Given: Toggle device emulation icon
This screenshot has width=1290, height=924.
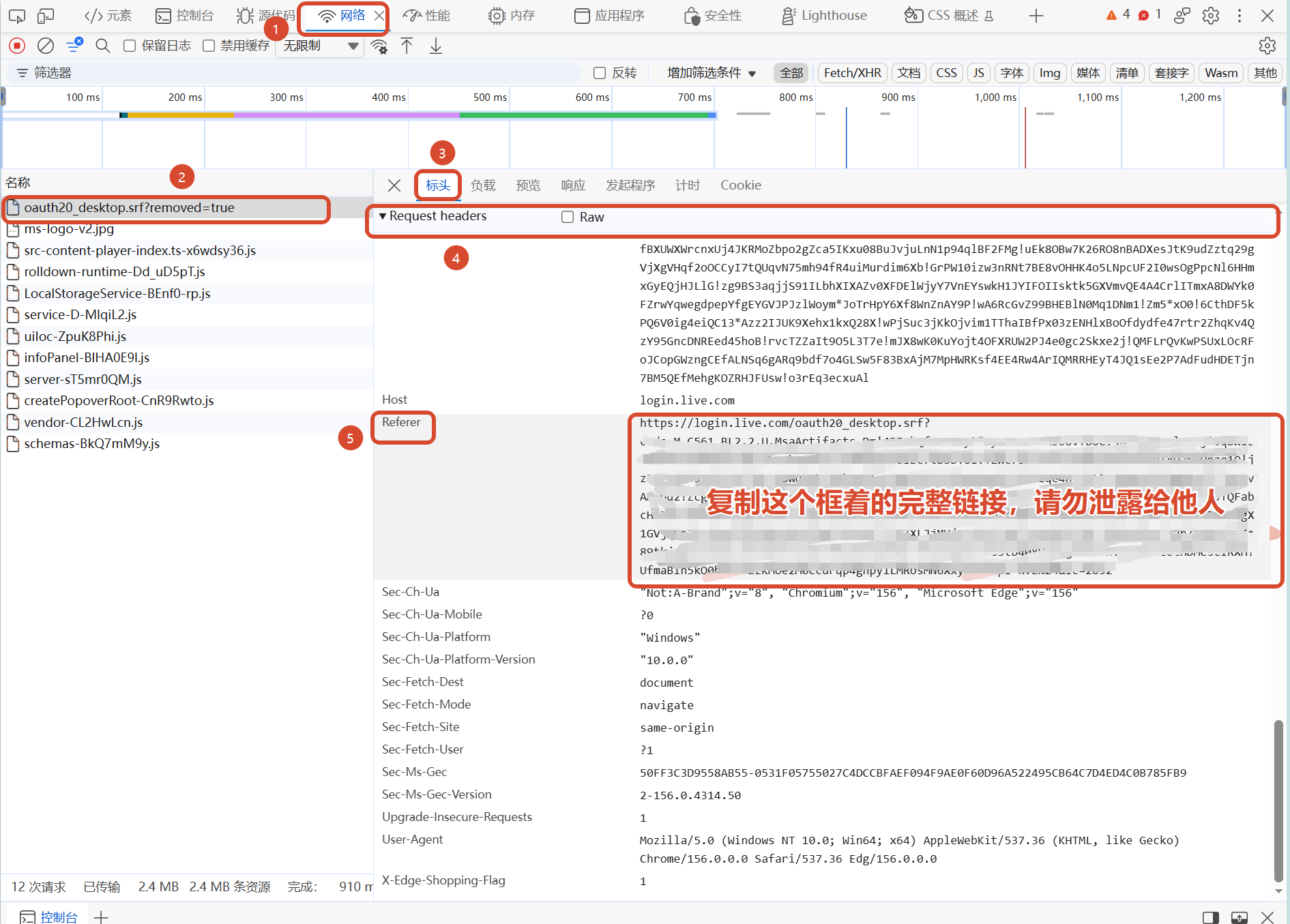Looking at the screenshot, I should [x=46, y=16].
